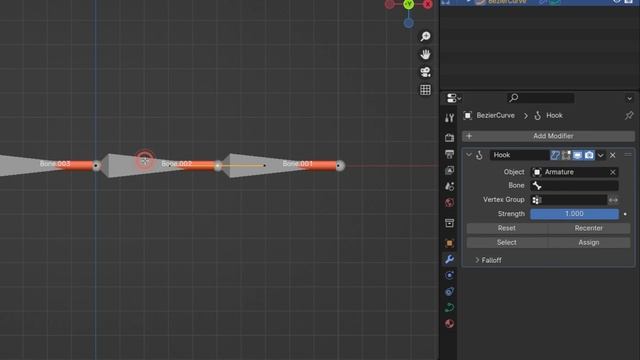This screenshot has height=360, width=640.
Task: Open the Tool properties tab
Action: pyautogui.click(x=449, y=118)
